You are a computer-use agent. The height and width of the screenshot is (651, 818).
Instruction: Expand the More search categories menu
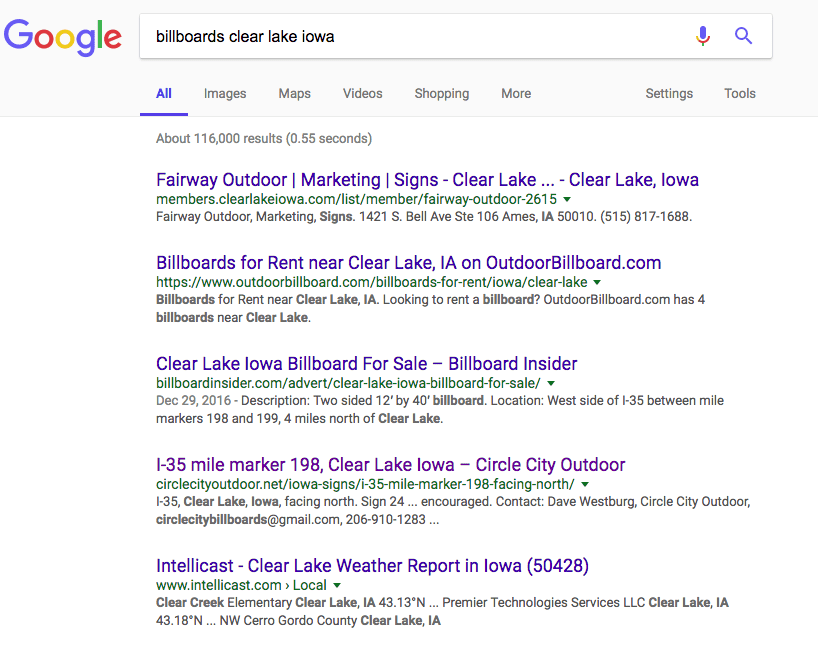click(x=516, y=93)
